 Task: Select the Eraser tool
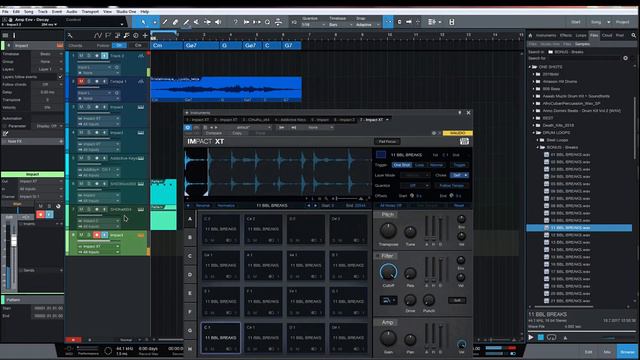pos(176,22)
